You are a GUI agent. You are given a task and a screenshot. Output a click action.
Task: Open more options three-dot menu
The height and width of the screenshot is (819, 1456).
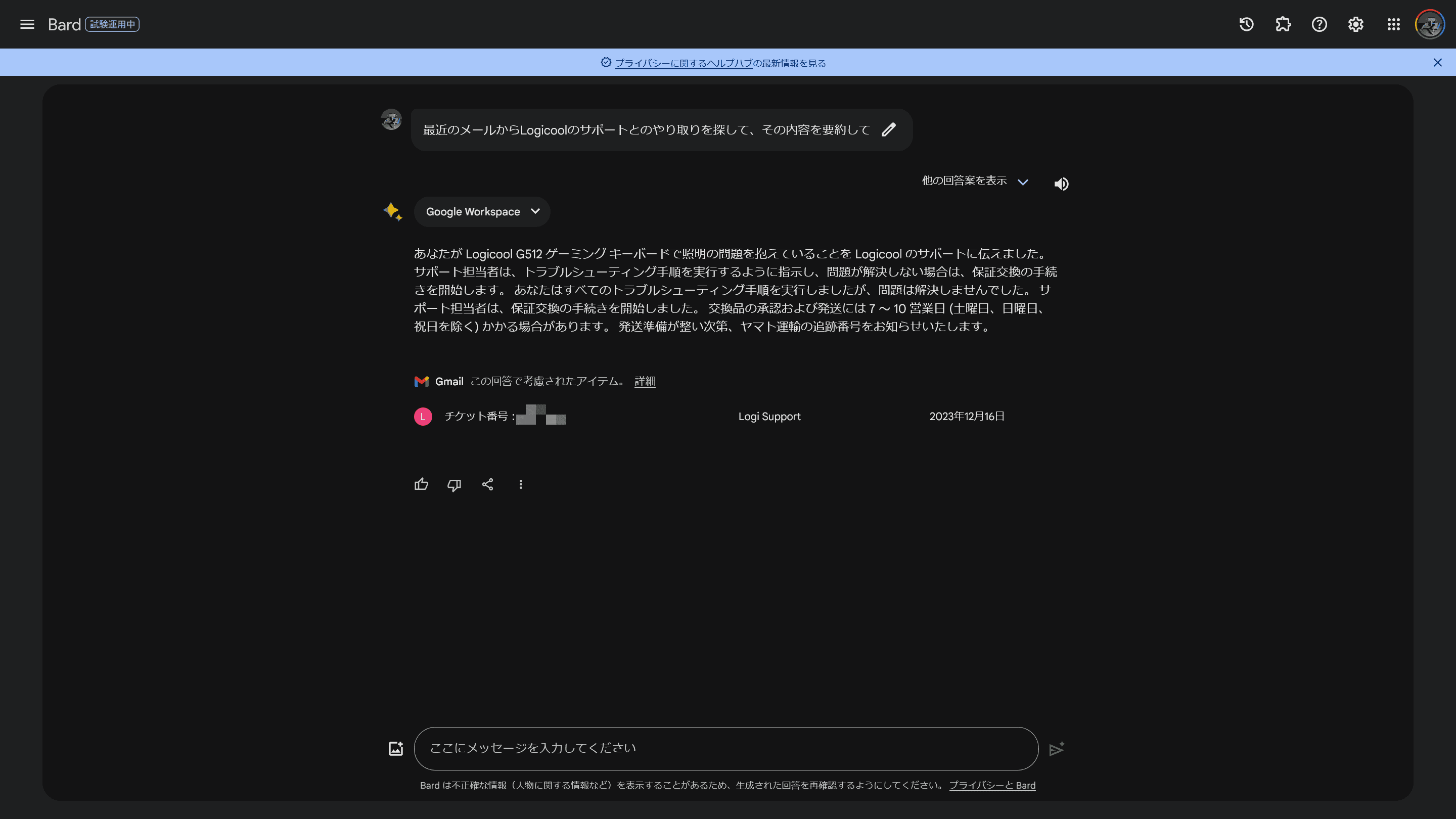click(521, 484)
